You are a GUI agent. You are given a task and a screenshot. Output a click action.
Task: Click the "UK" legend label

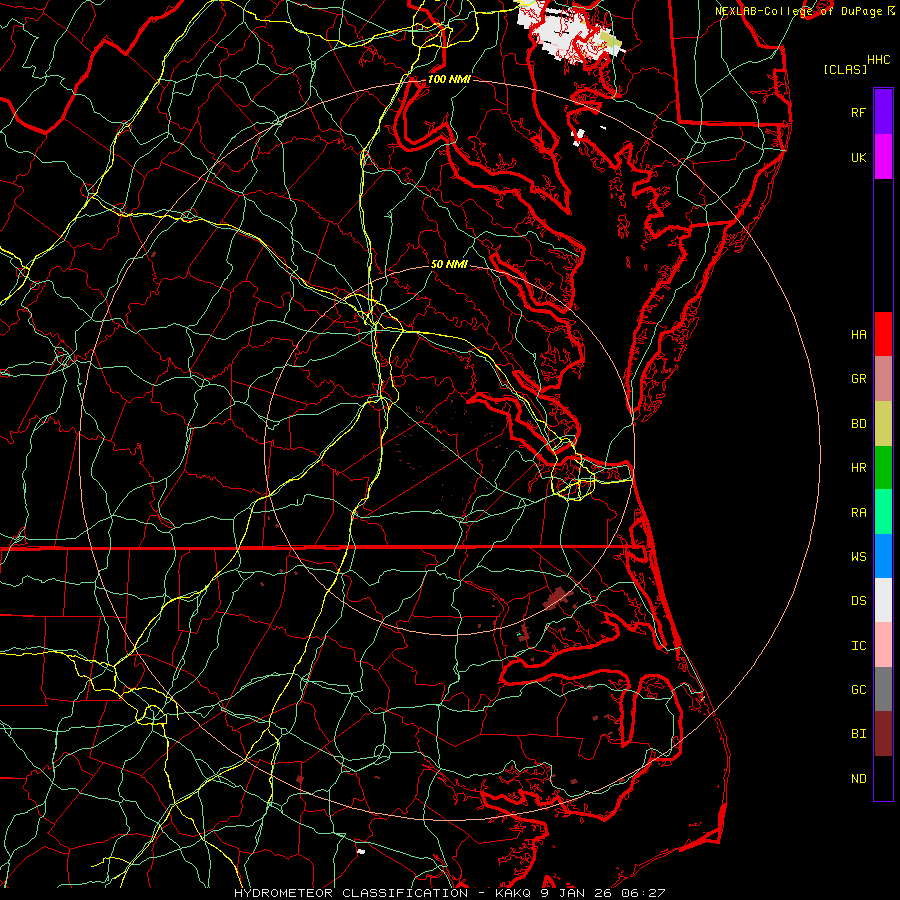pos(858,157)
